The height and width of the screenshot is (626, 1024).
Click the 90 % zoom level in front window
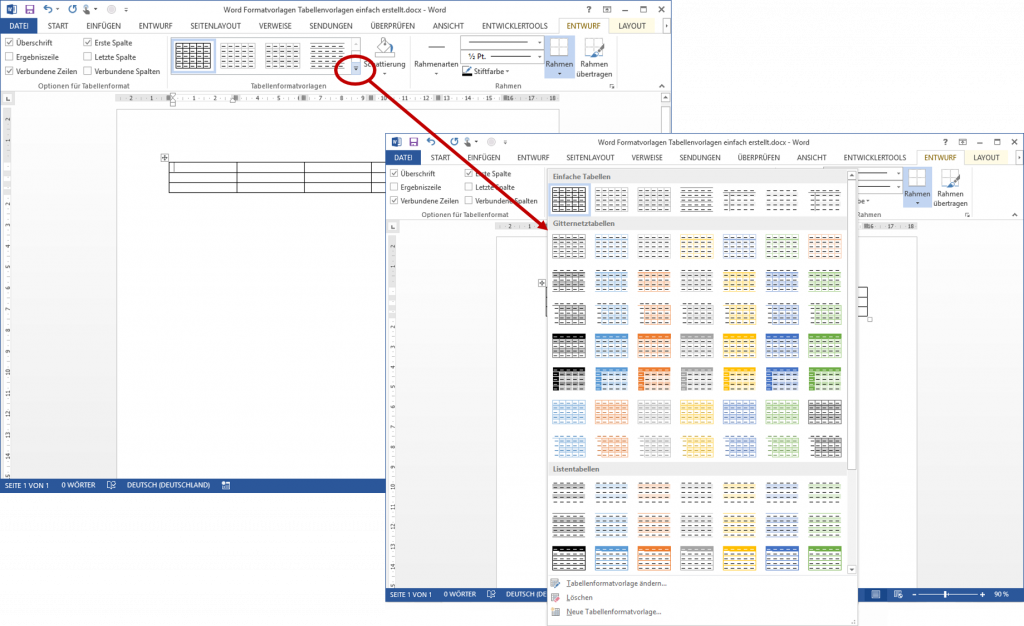pyautogui.click(x=1001, y=594)
